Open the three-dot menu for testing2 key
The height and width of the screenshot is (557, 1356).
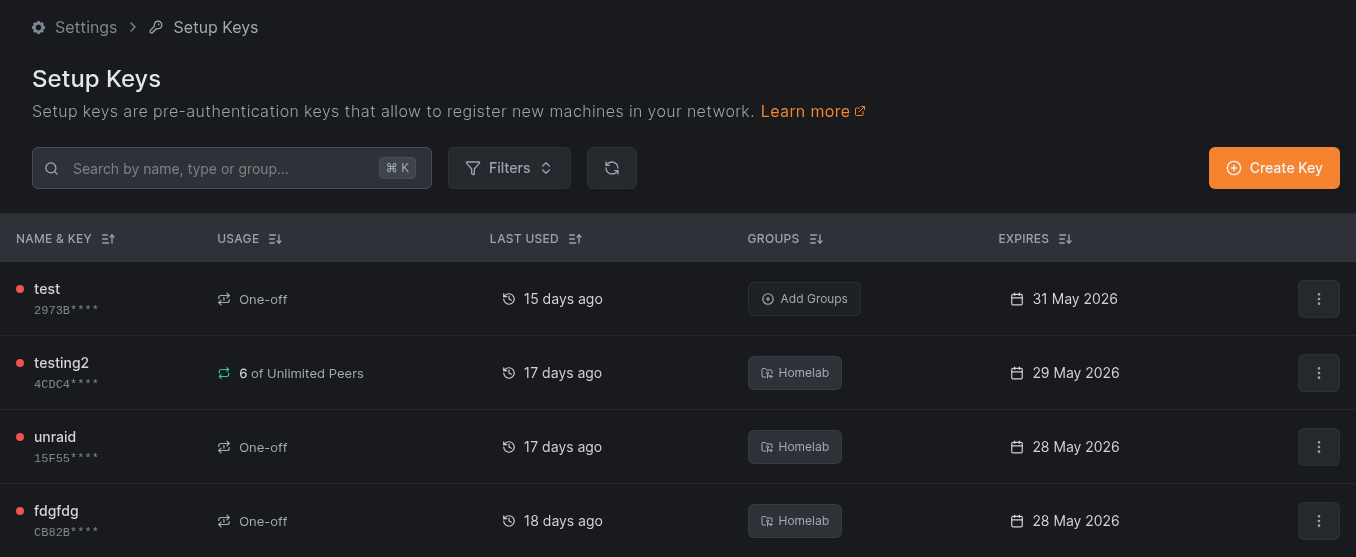coord(1319,373)
